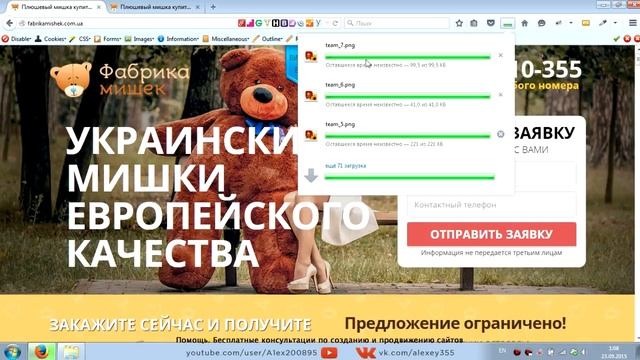Click the black H extension icon in address bar

point(276,23)
